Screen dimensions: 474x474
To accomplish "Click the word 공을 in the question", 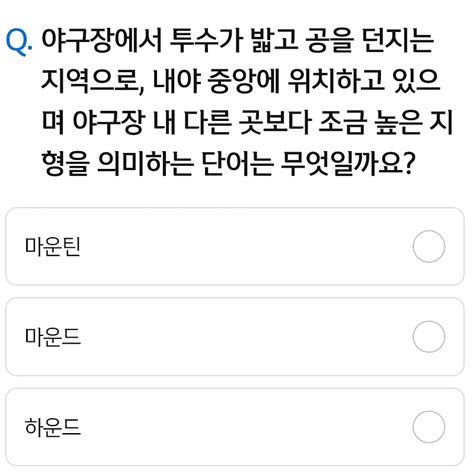I will tap(329, 41).
